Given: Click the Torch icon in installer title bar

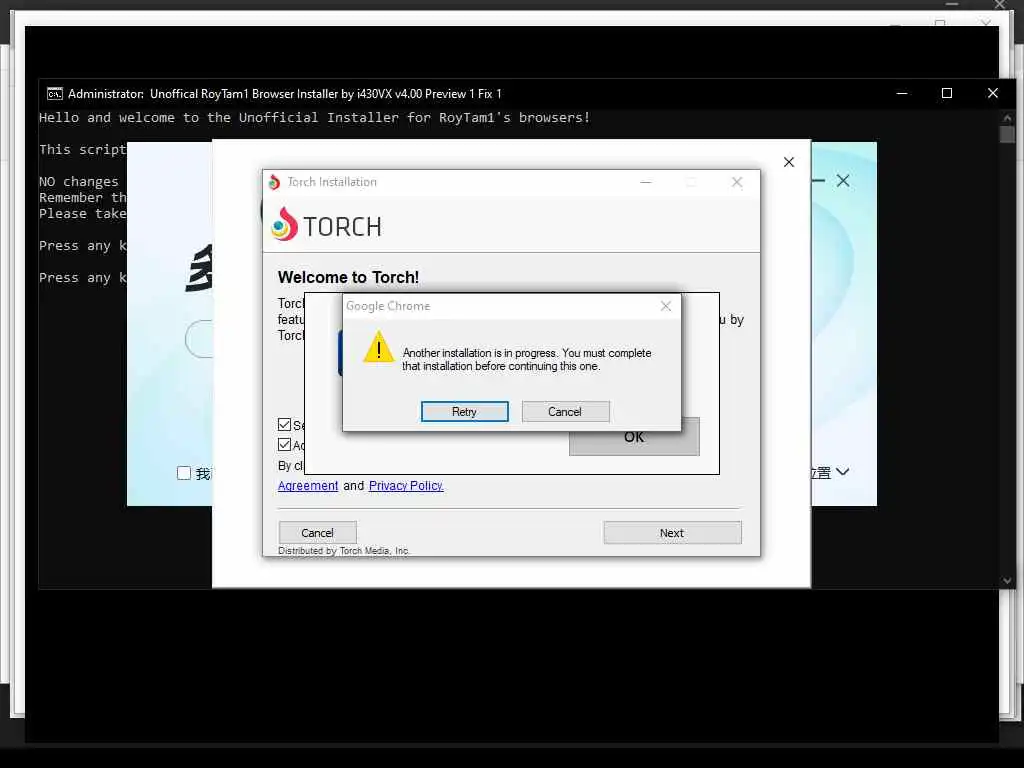Looking at the screenshot, I should (275, 182).
